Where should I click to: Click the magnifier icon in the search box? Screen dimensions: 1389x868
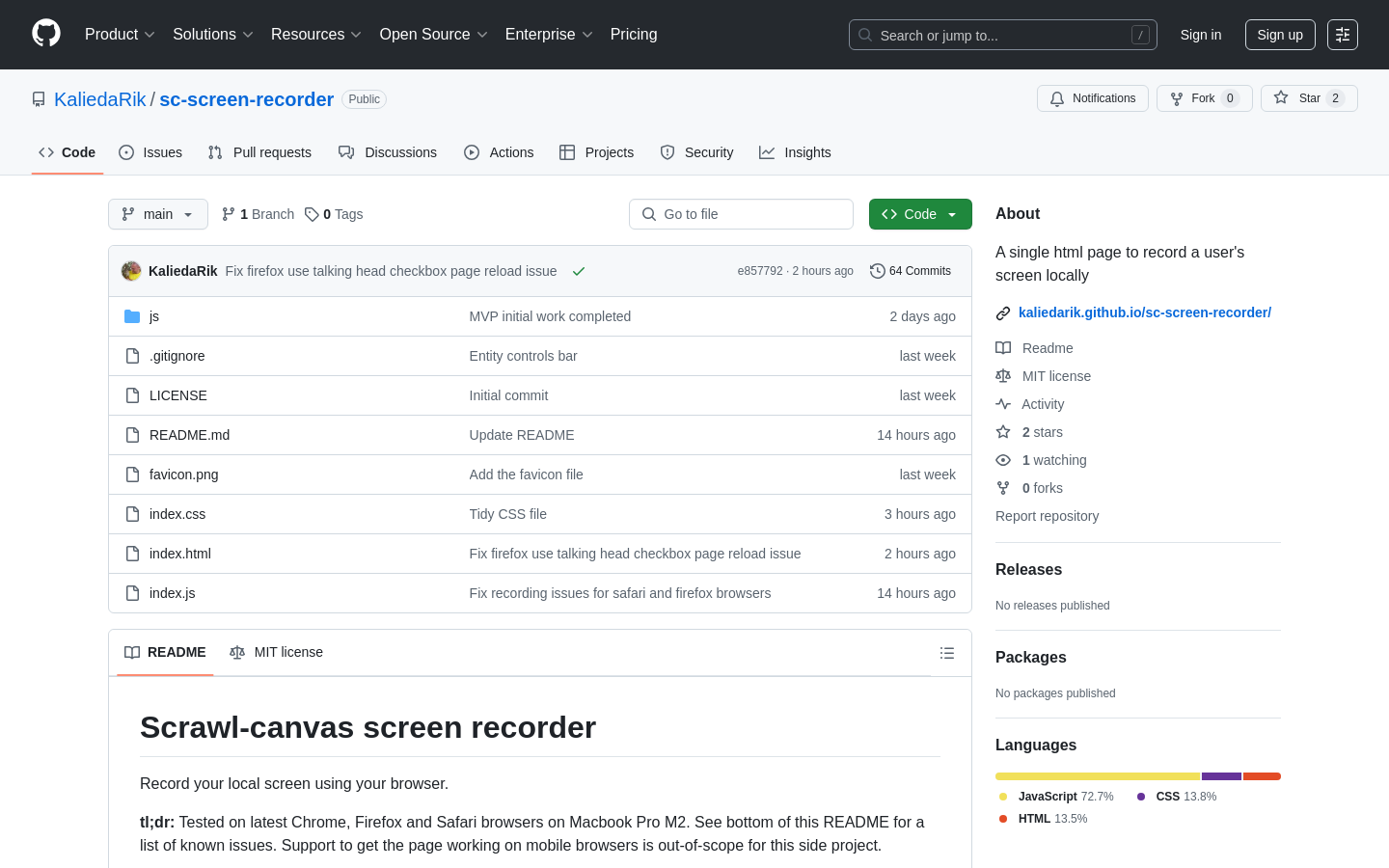click(865, 35)
